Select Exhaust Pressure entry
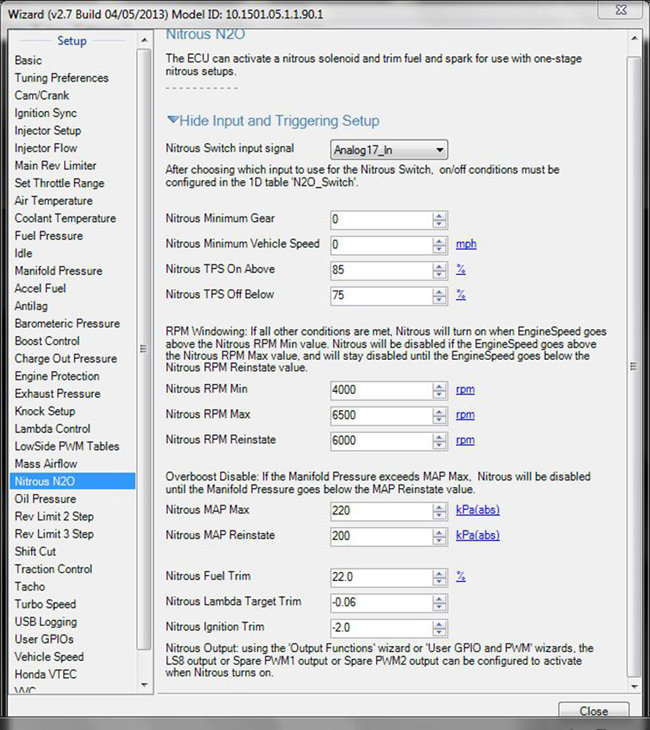Viewport: 650px width, 730px height. click(57, 394)
